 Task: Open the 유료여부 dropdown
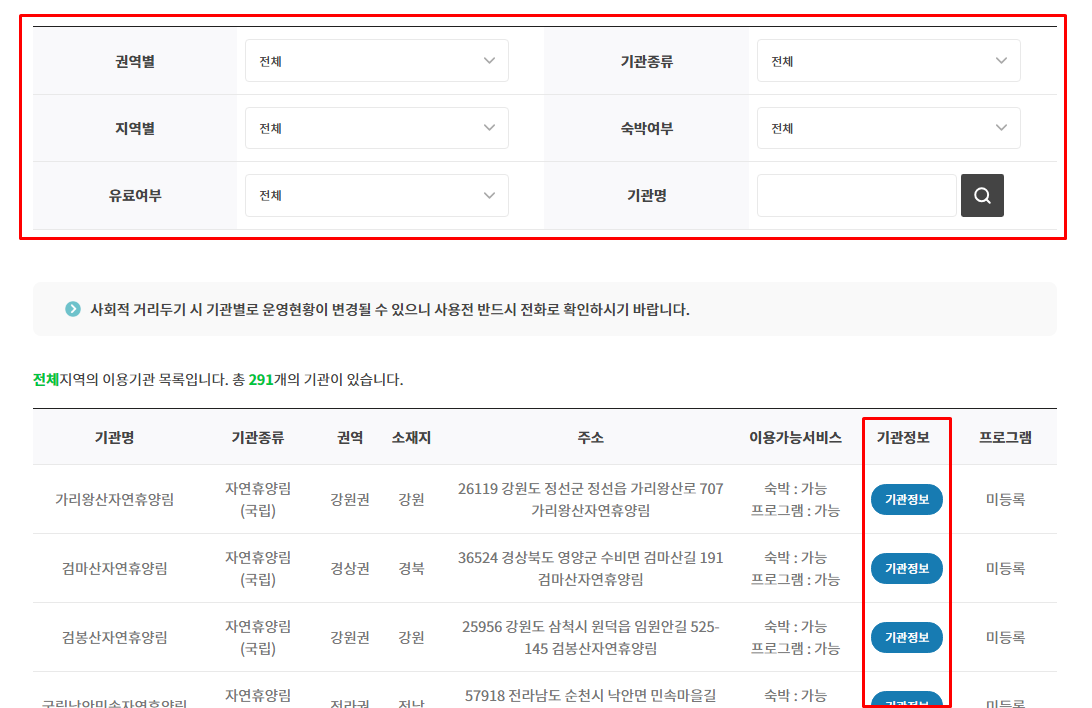(x=376, y=195)
